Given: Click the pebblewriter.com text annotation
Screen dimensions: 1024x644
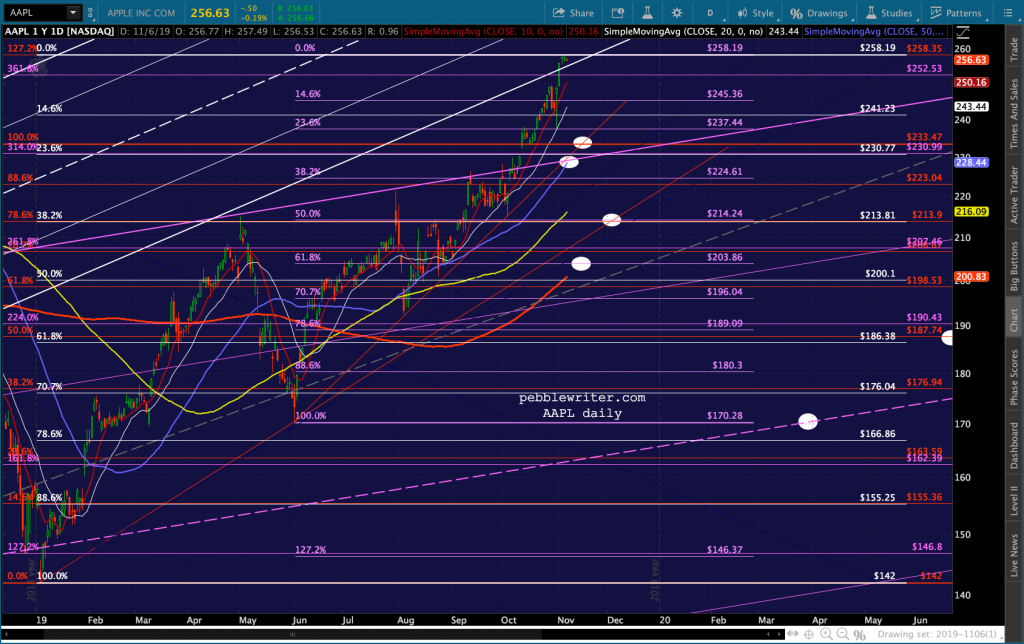Looking at the screenshot, I should pyautogui.click(x=582, y=398).
